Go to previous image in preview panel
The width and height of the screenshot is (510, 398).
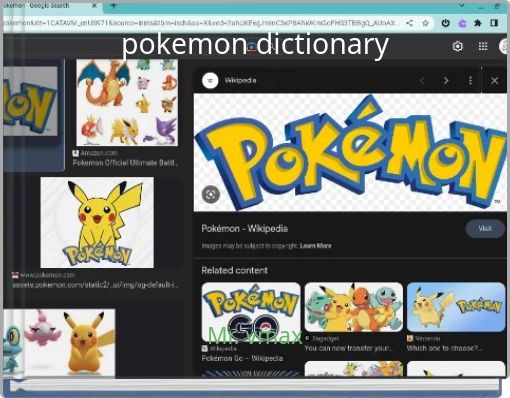click(x=422, y=81)
